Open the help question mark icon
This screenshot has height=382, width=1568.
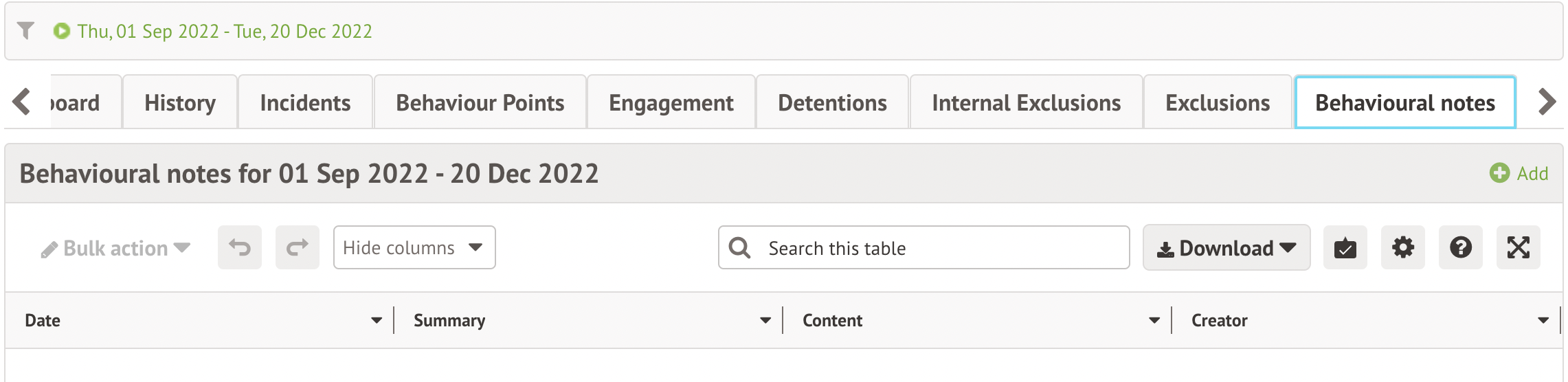(x=1461, y=247)
